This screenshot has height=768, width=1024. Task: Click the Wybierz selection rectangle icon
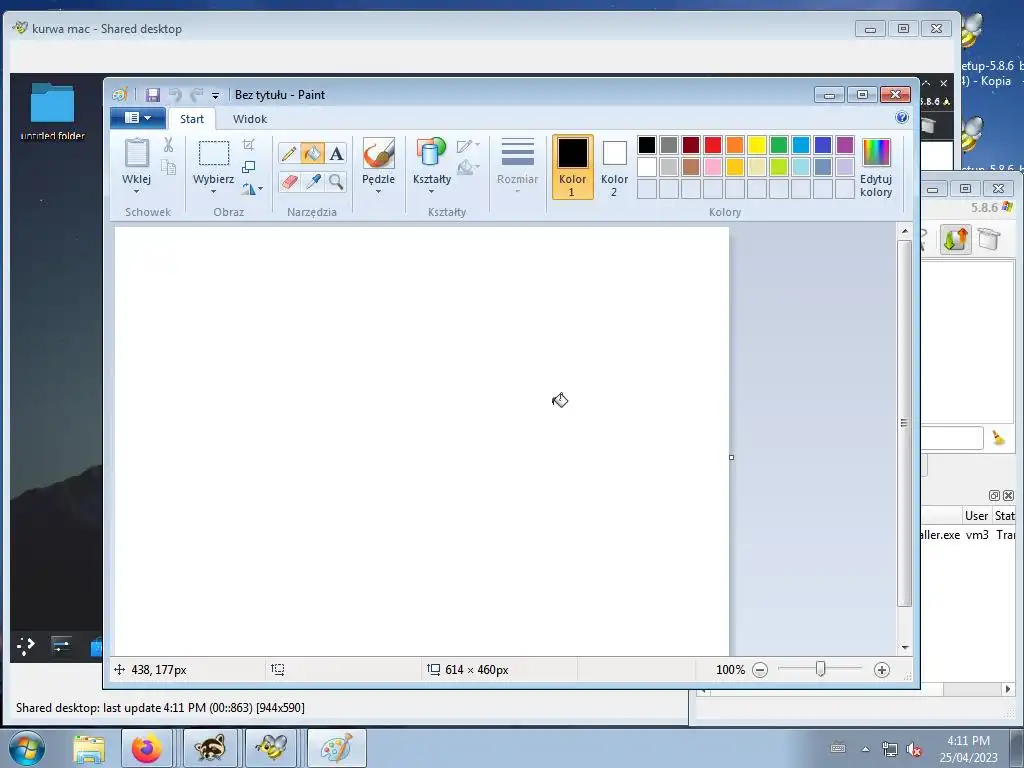[x=214, y=153]
